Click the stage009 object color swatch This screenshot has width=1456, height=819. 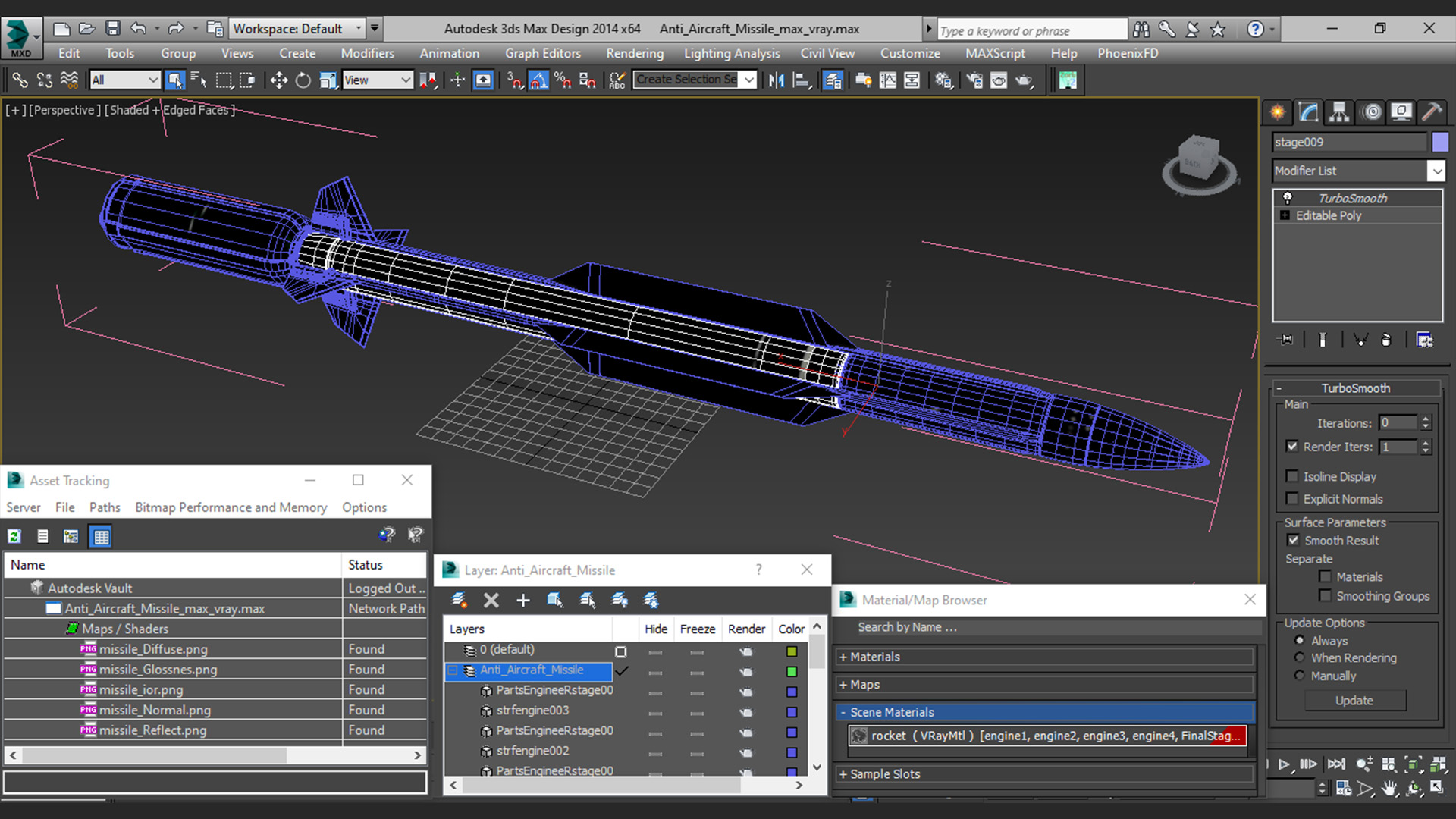click(x=1440, y=142)
